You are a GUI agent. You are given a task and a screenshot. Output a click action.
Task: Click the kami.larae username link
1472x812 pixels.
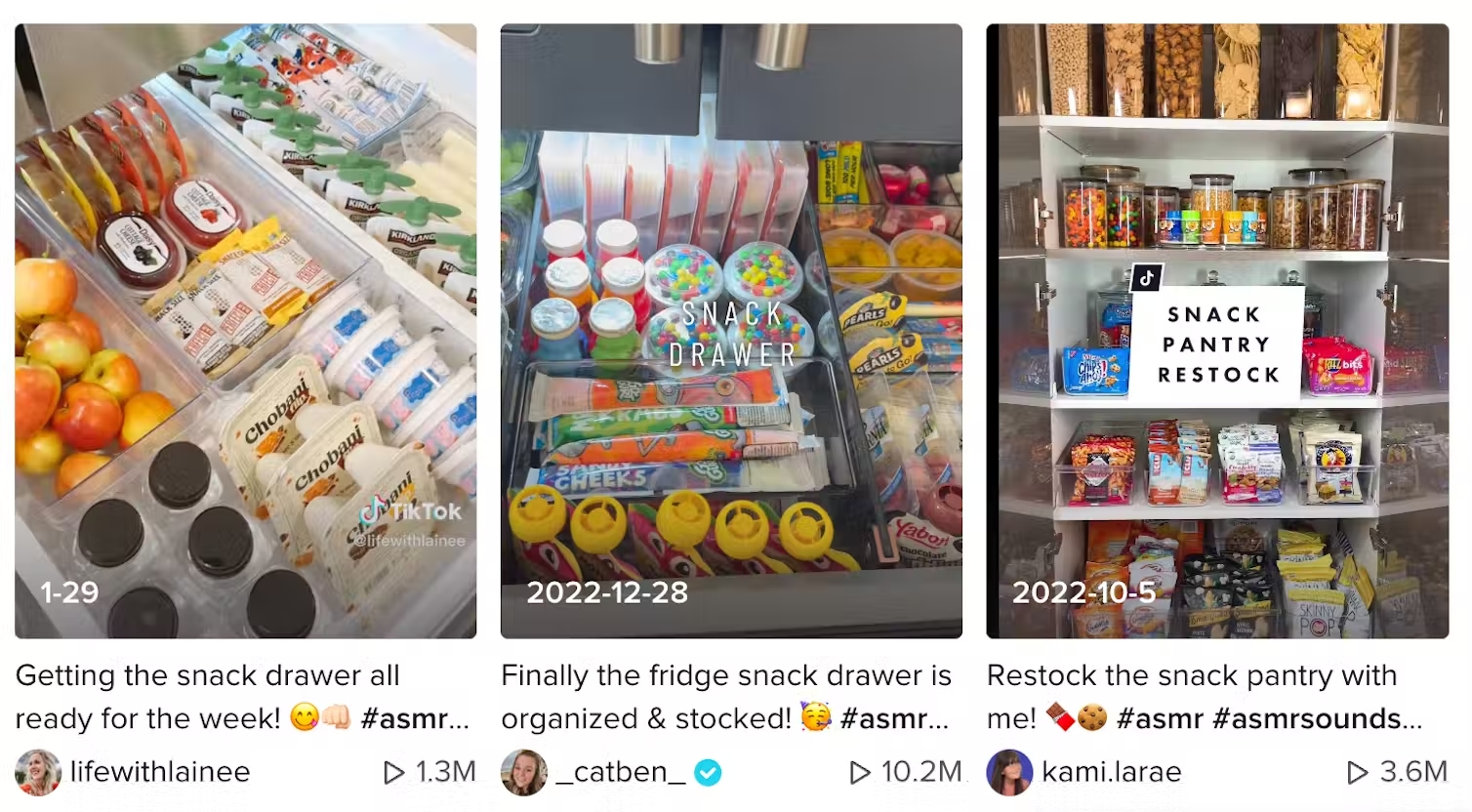pos(1112,772)
